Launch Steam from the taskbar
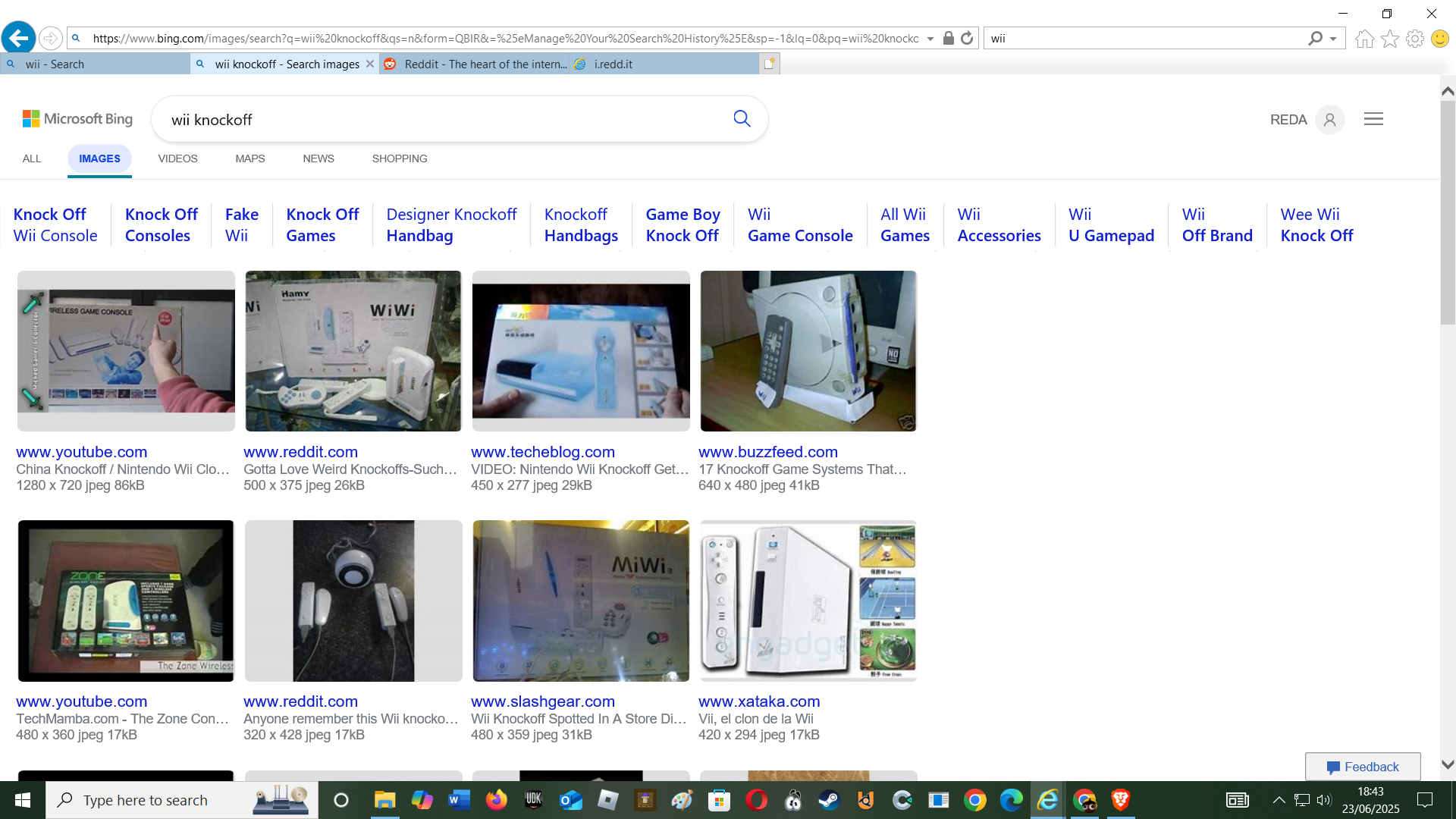Viewport: 1456px width, 819px height. click(x=830, y=800)
